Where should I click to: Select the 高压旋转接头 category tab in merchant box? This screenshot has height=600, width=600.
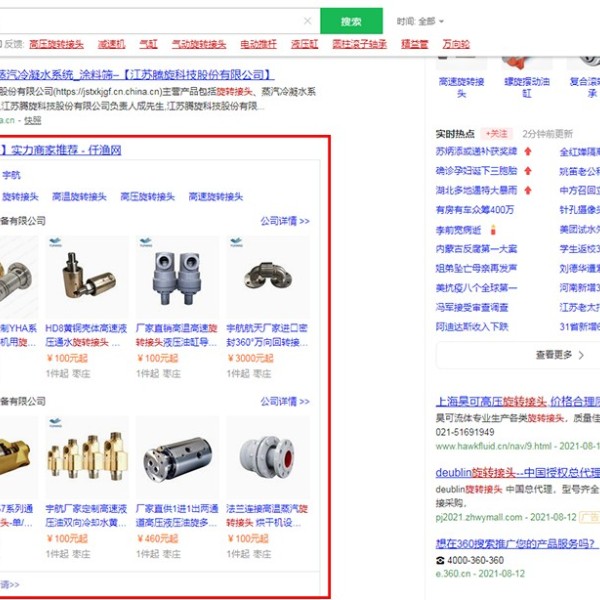(148, 197)
